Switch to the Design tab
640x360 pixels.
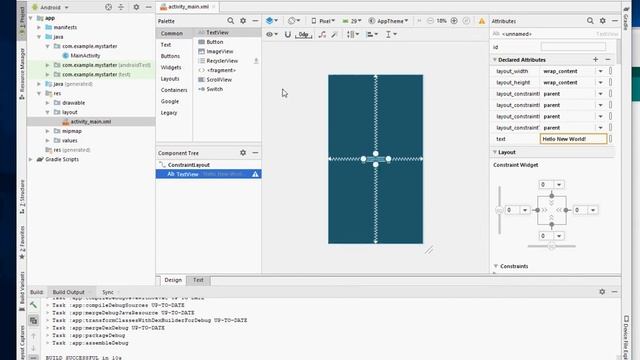click(x=173, y=280)
